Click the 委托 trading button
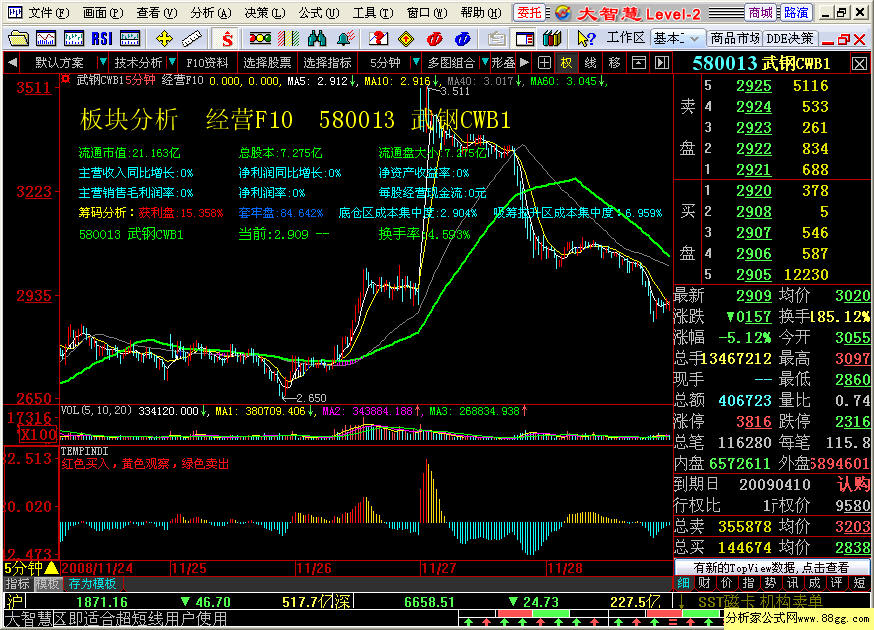The width and height of the screenshot is (874, 630). coord(528,12)
